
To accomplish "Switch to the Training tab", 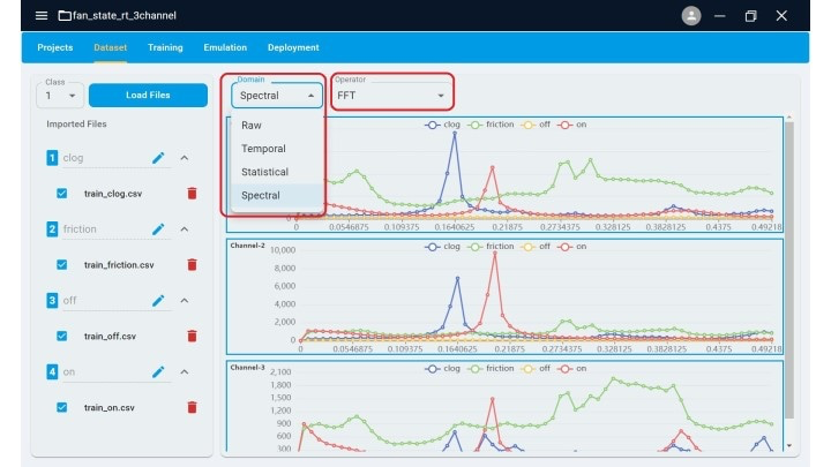I will coord(165,47).
